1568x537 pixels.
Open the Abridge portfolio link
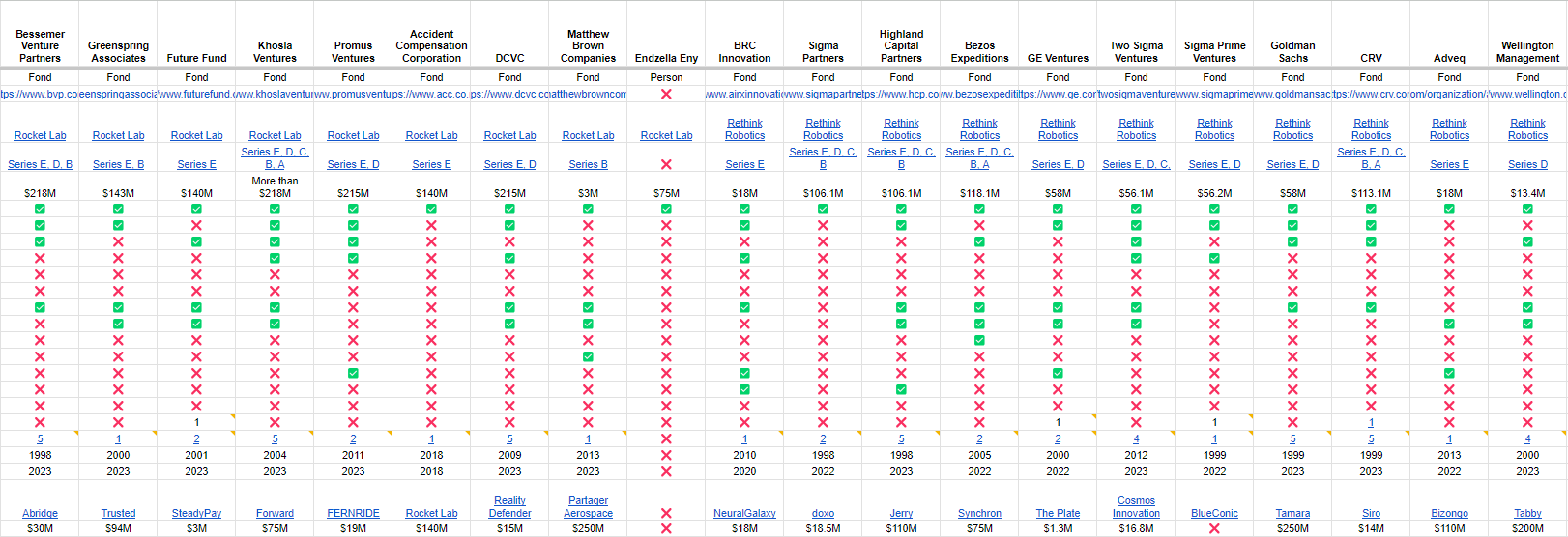pyautogui.click(x=40, y=513)
